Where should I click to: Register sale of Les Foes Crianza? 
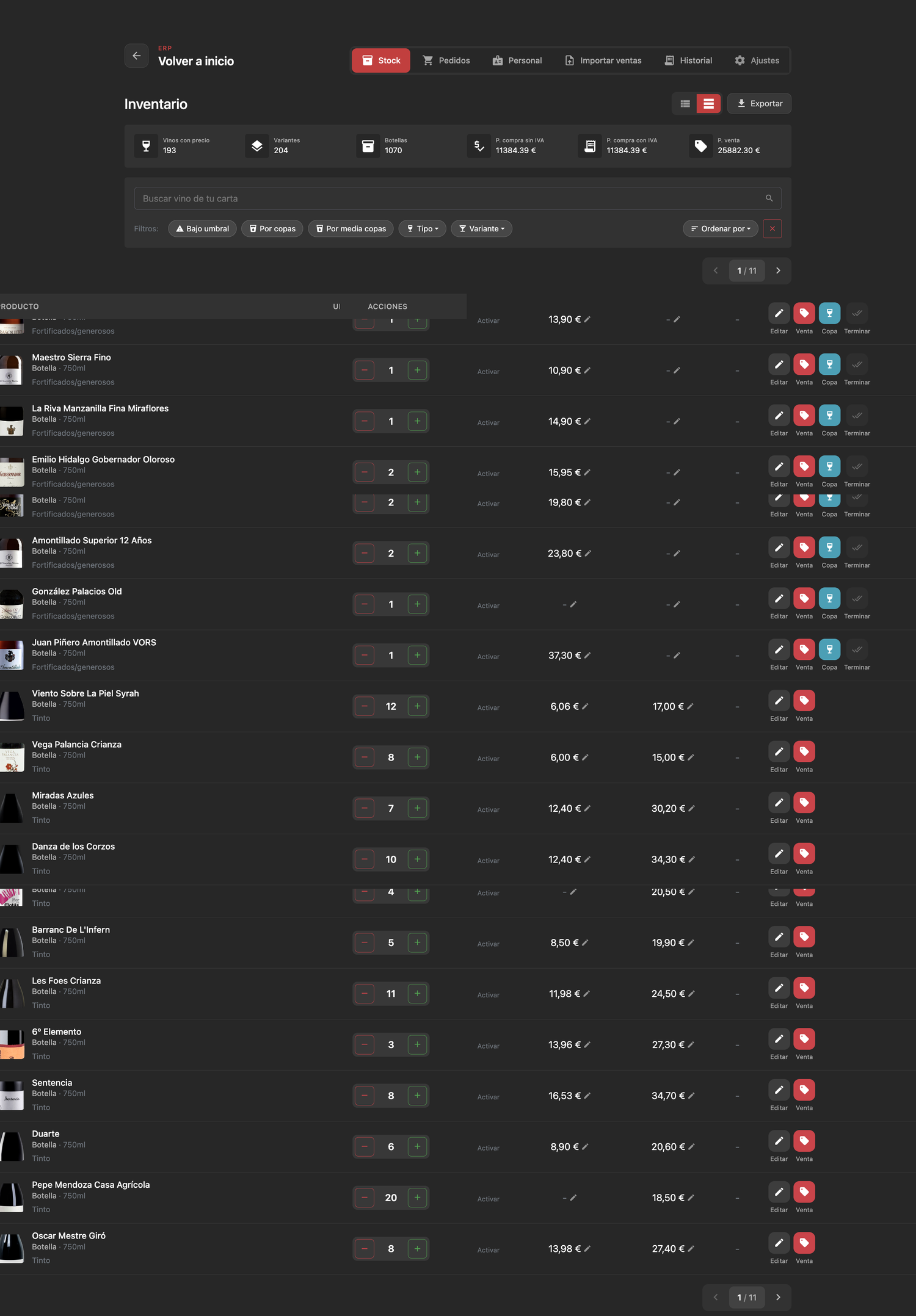click(804, 988)
